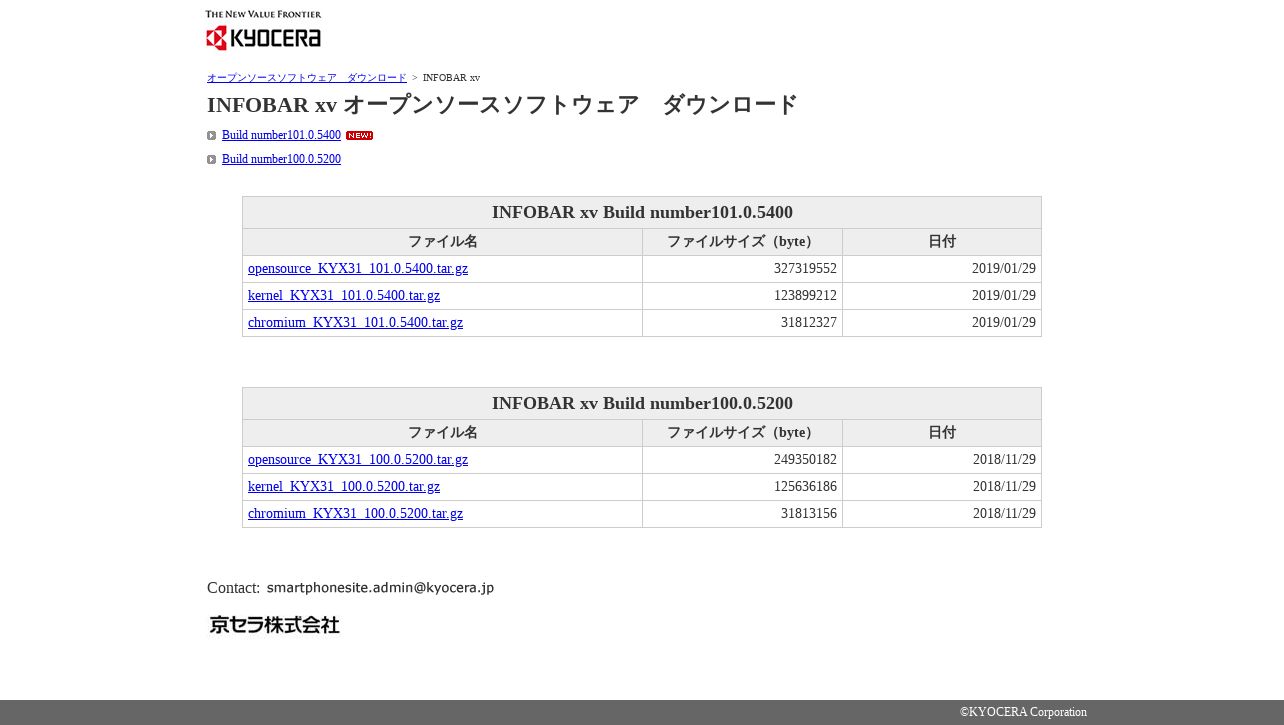Click the 2018/11/29 date in opensource_KYX31_100.0.5200 row
Viewport: 1284px width, 725px height.
coord(1004,460)
